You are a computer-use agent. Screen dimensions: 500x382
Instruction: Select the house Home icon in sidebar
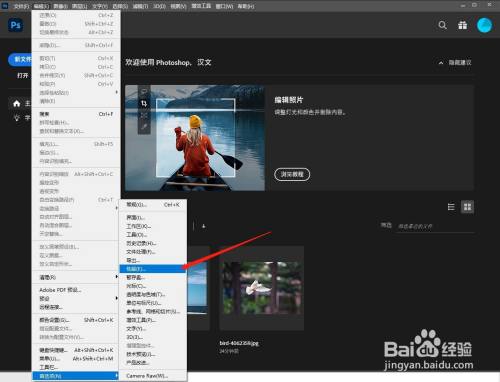click(17, 104)
